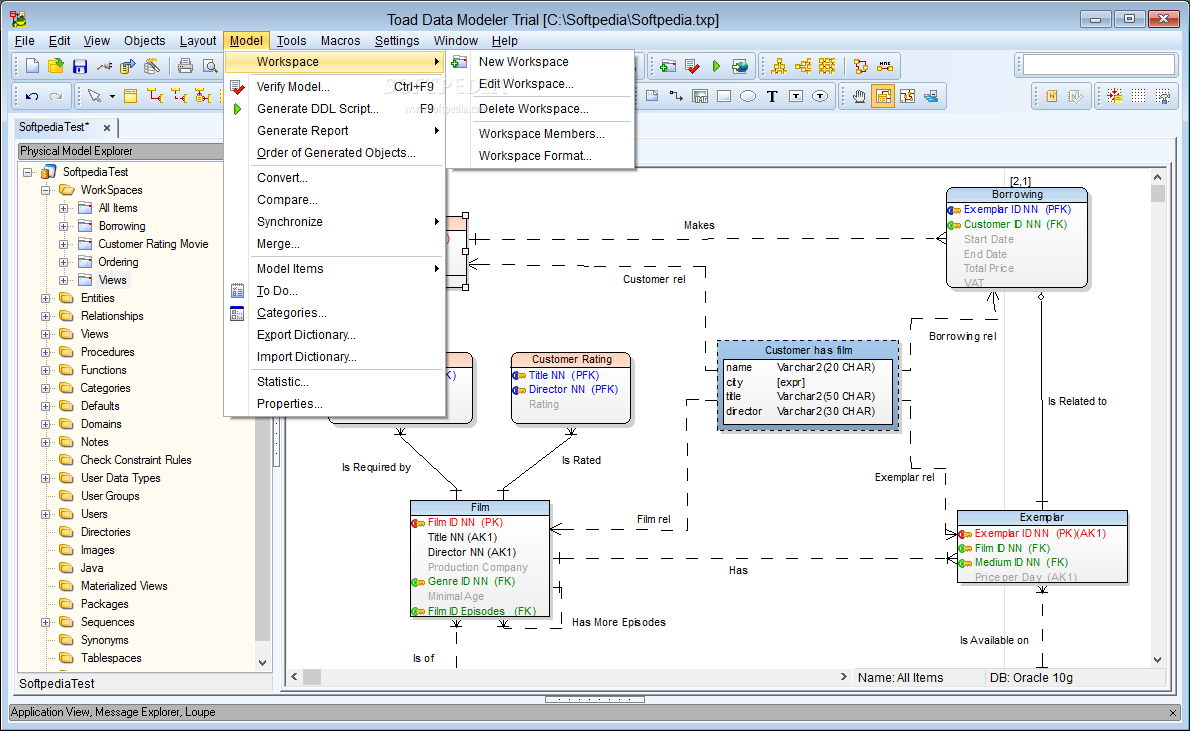Click the grid arrangement layout icon
This screenshot has width=1190, height=731.
pos(826,67)
